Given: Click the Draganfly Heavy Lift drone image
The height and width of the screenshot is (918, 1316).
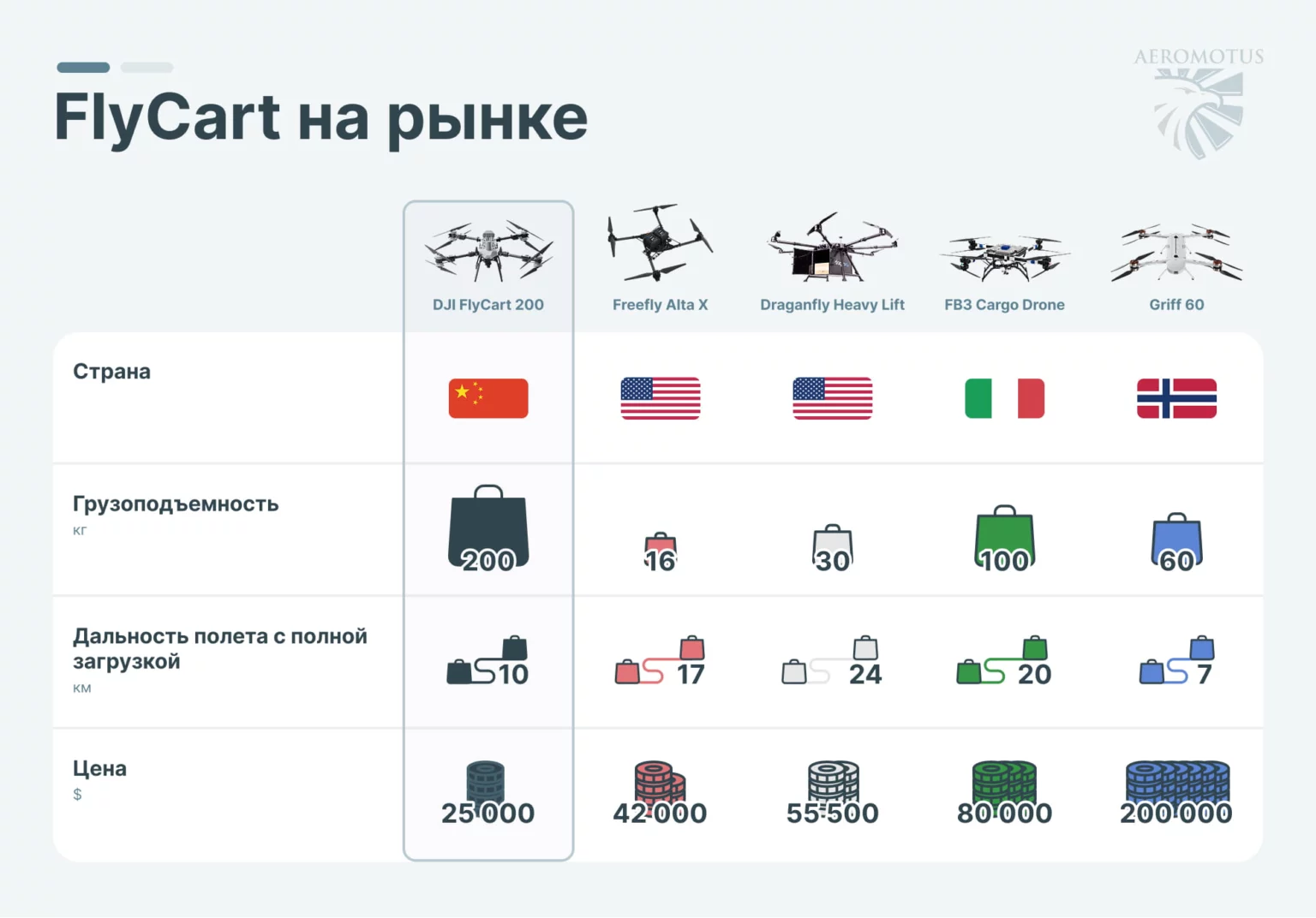Looking at the screenshot, I should point(832,247).
